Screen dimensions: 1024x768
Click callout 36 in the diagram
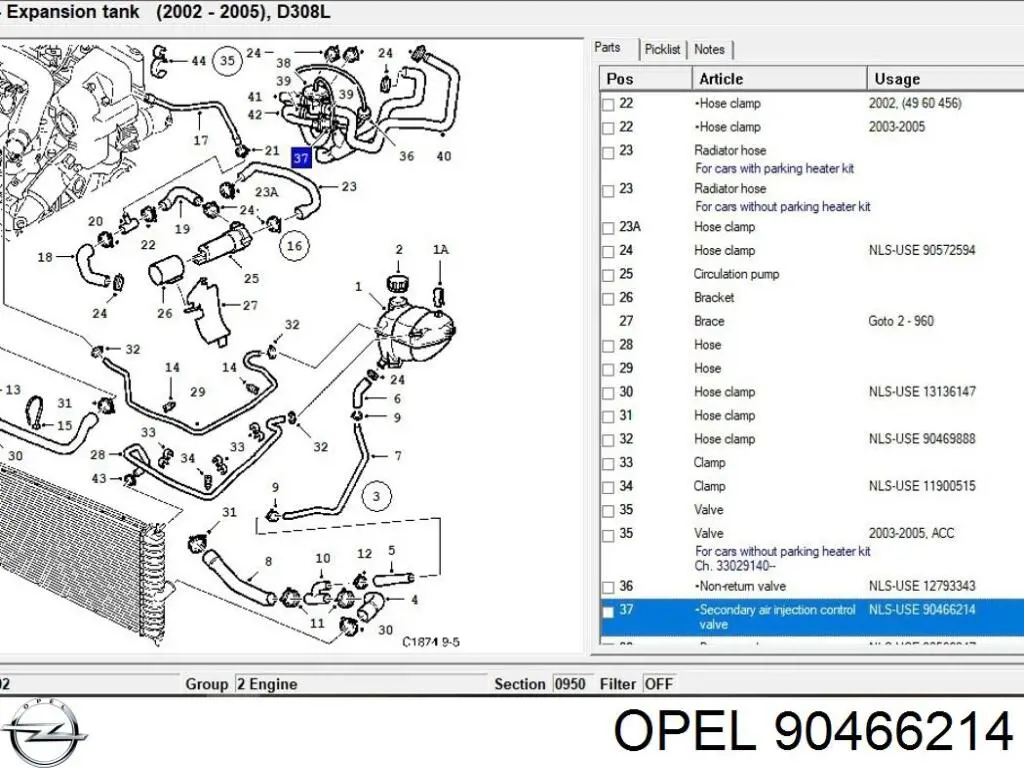pos(406,156)
